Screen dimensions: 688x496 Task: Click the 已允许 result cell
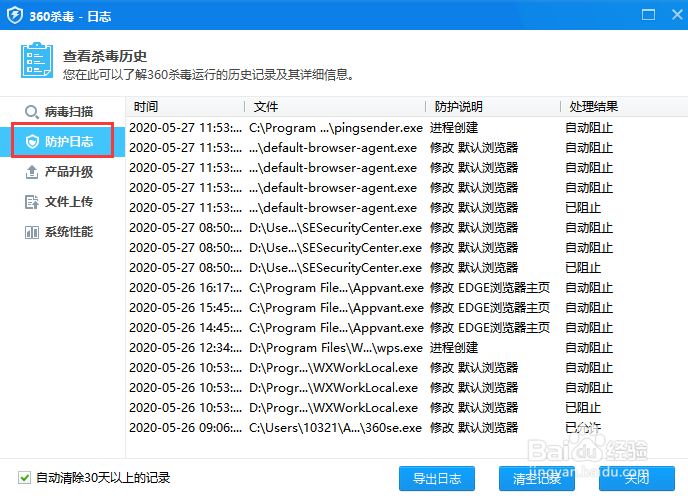[x=583, y=428]
